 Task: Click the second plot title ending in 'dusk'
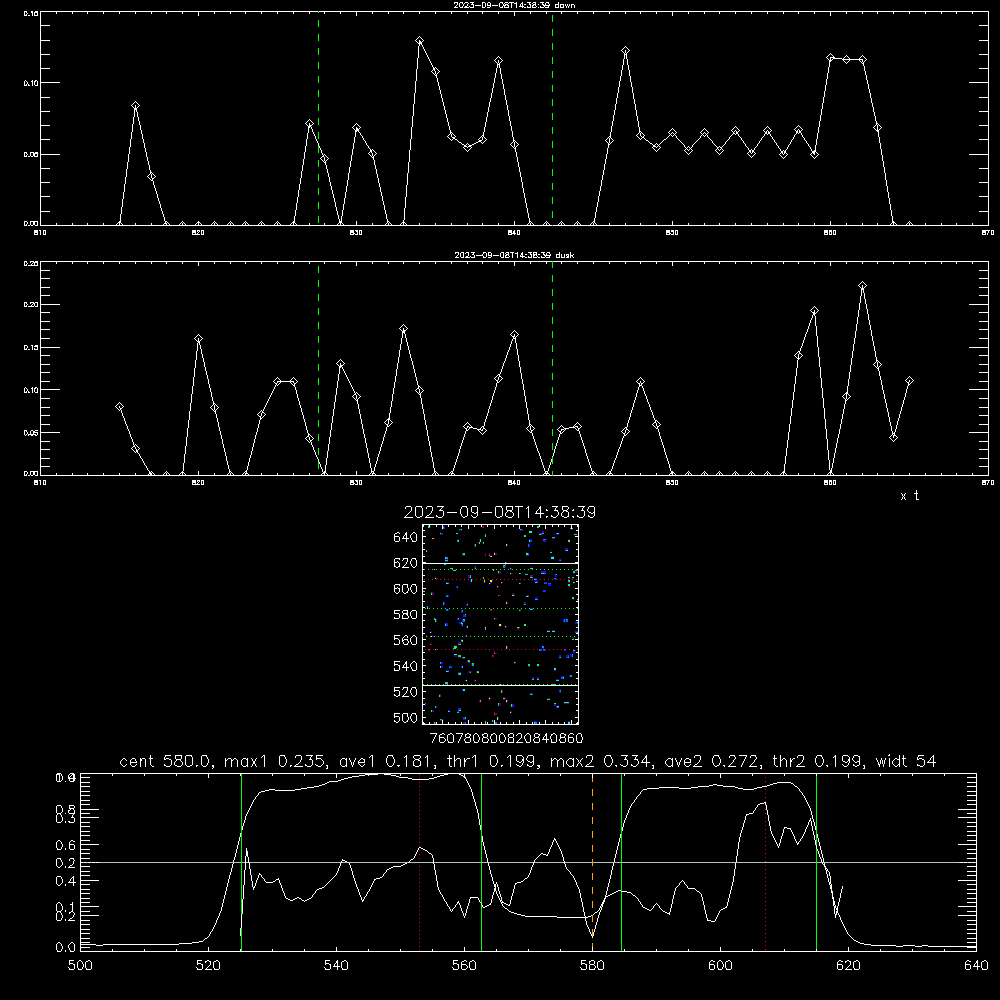[x=514, y=255]
